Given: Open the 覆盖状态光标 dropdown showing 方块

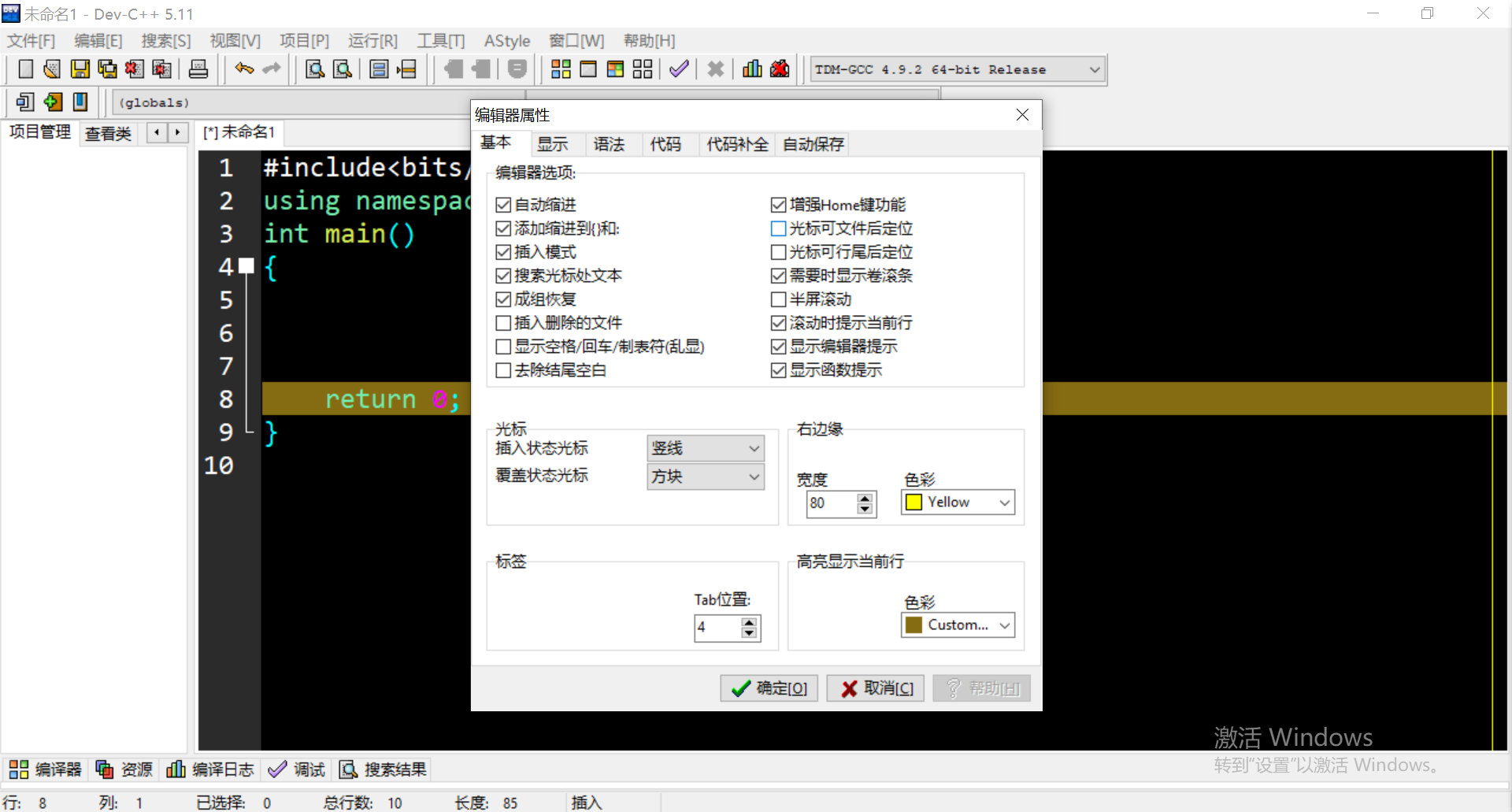Looking at the screenshot, I should [x=706, y=476].
